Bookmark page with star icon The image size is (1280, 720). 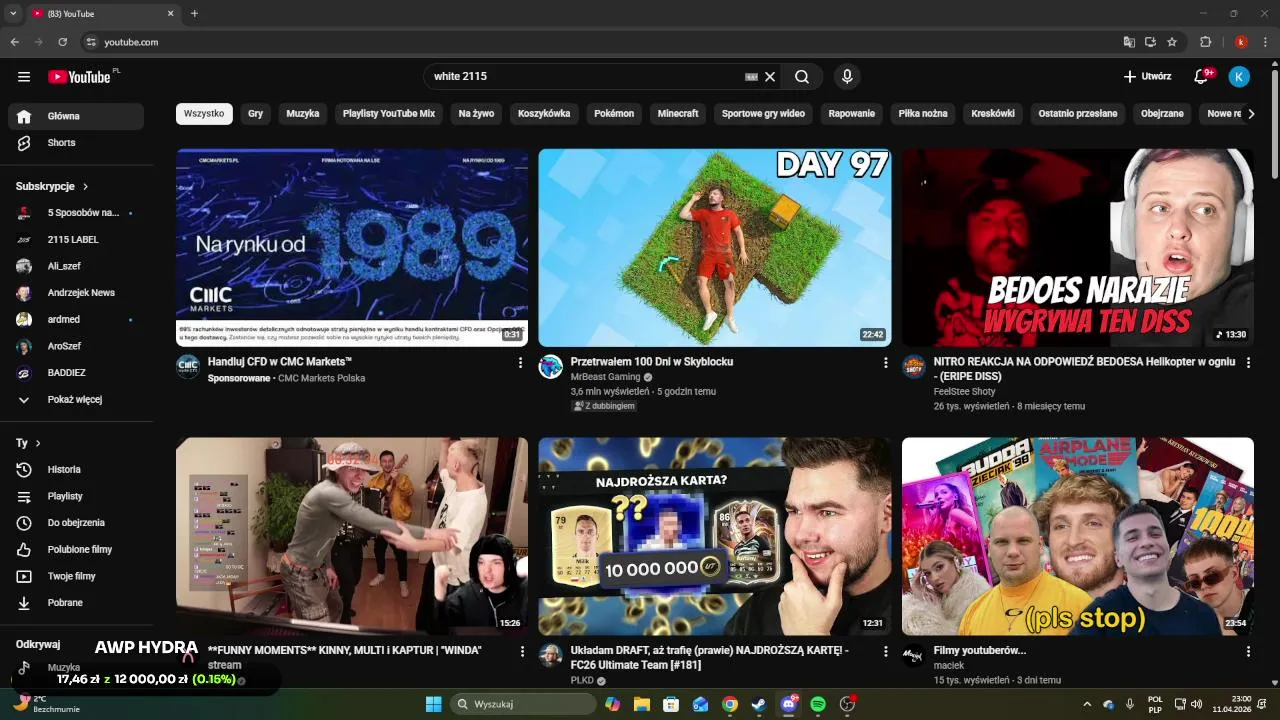tap(1172, 42)
